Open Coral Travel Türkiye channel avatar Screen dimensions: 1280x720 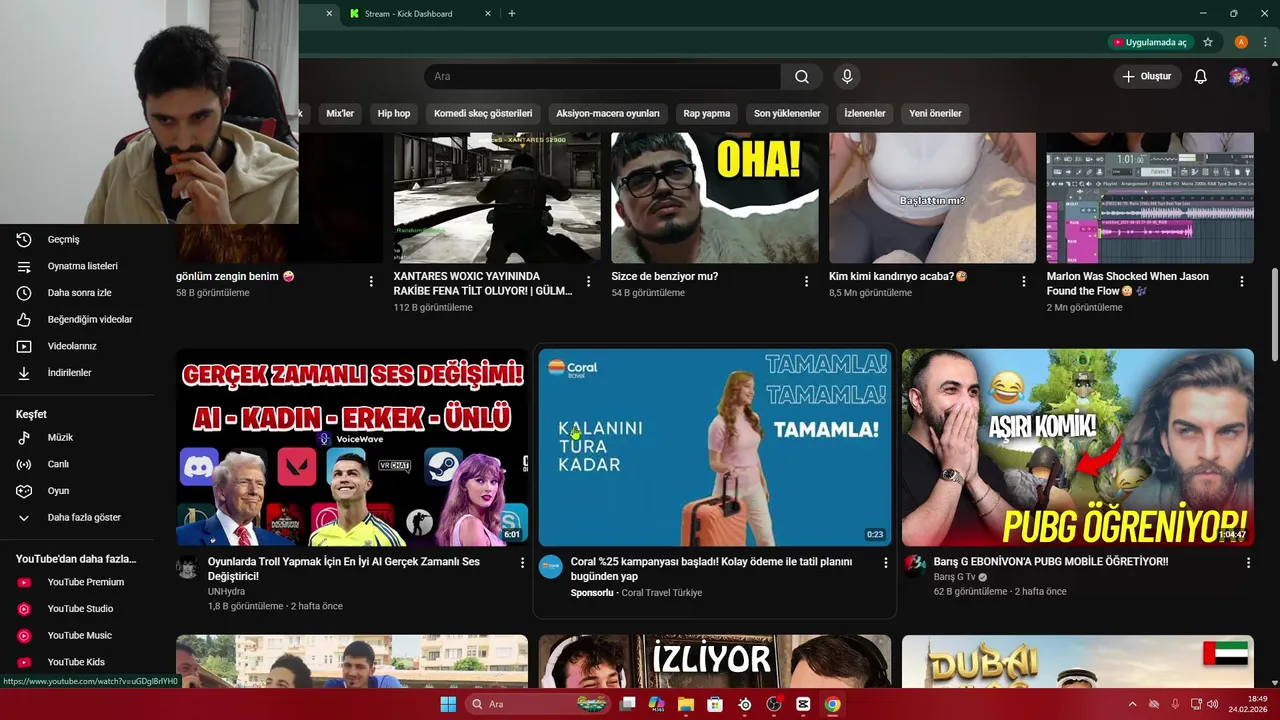(551, 568)
